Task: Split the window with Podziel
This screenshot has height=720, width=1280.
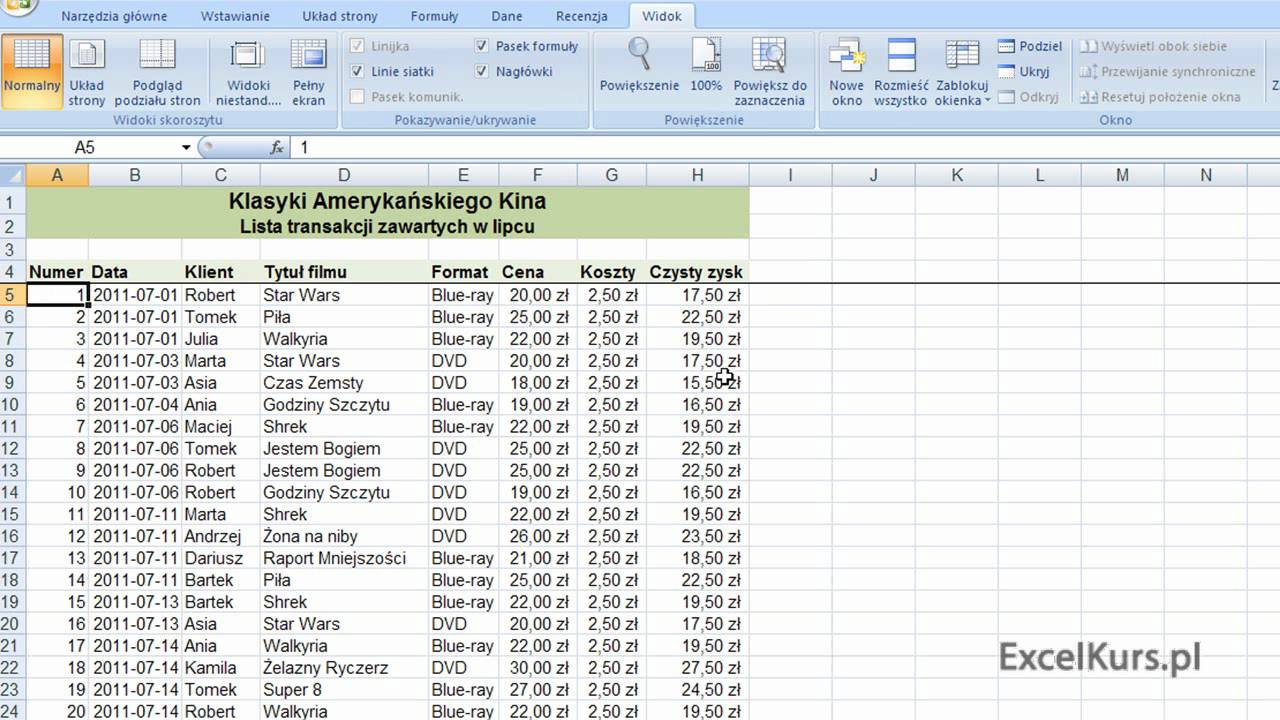Action: 1030,46
